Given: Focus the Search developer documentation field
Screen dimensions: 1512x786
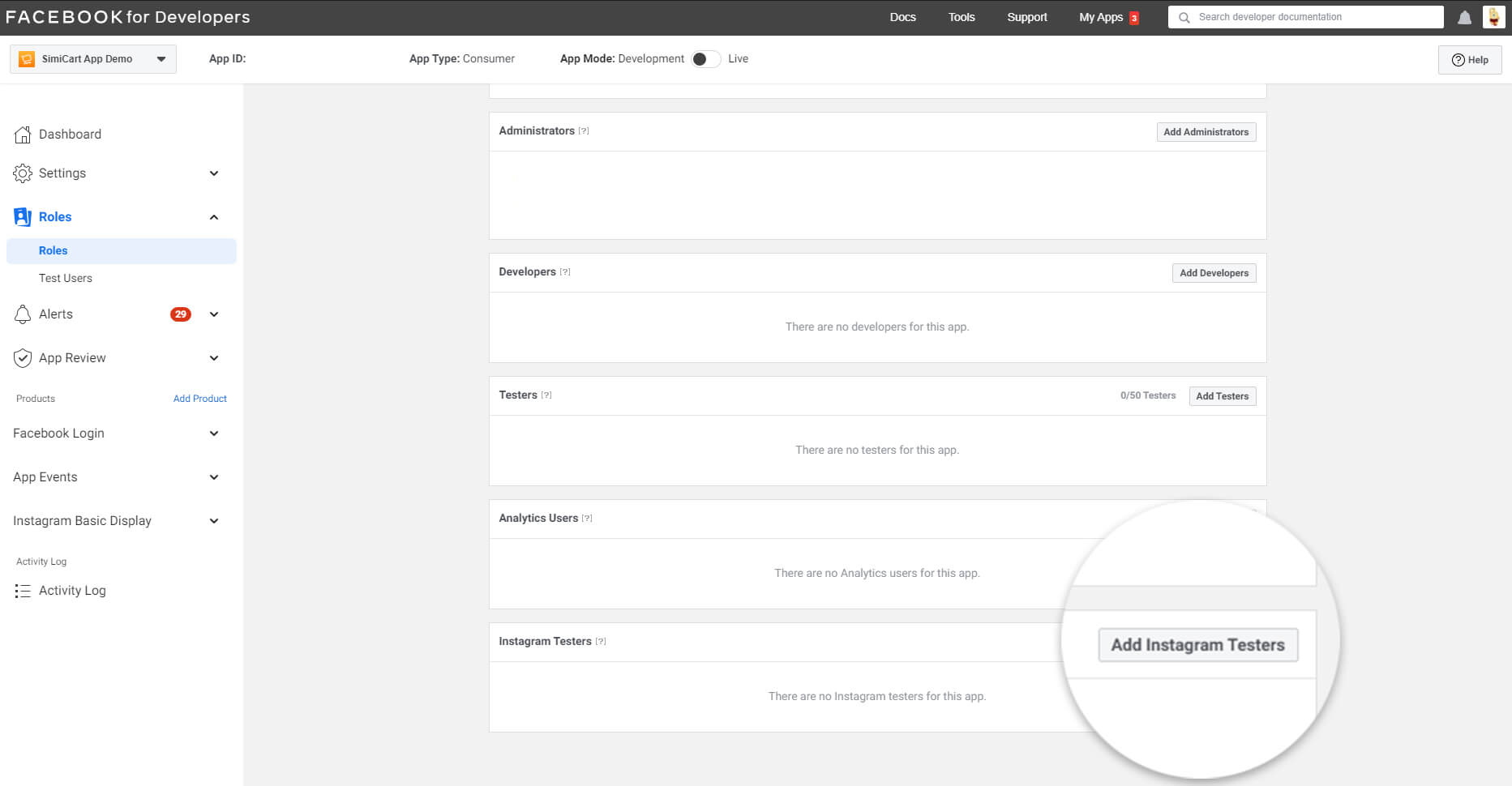Looking at the screenshot, I should [x=1305, y=17].
